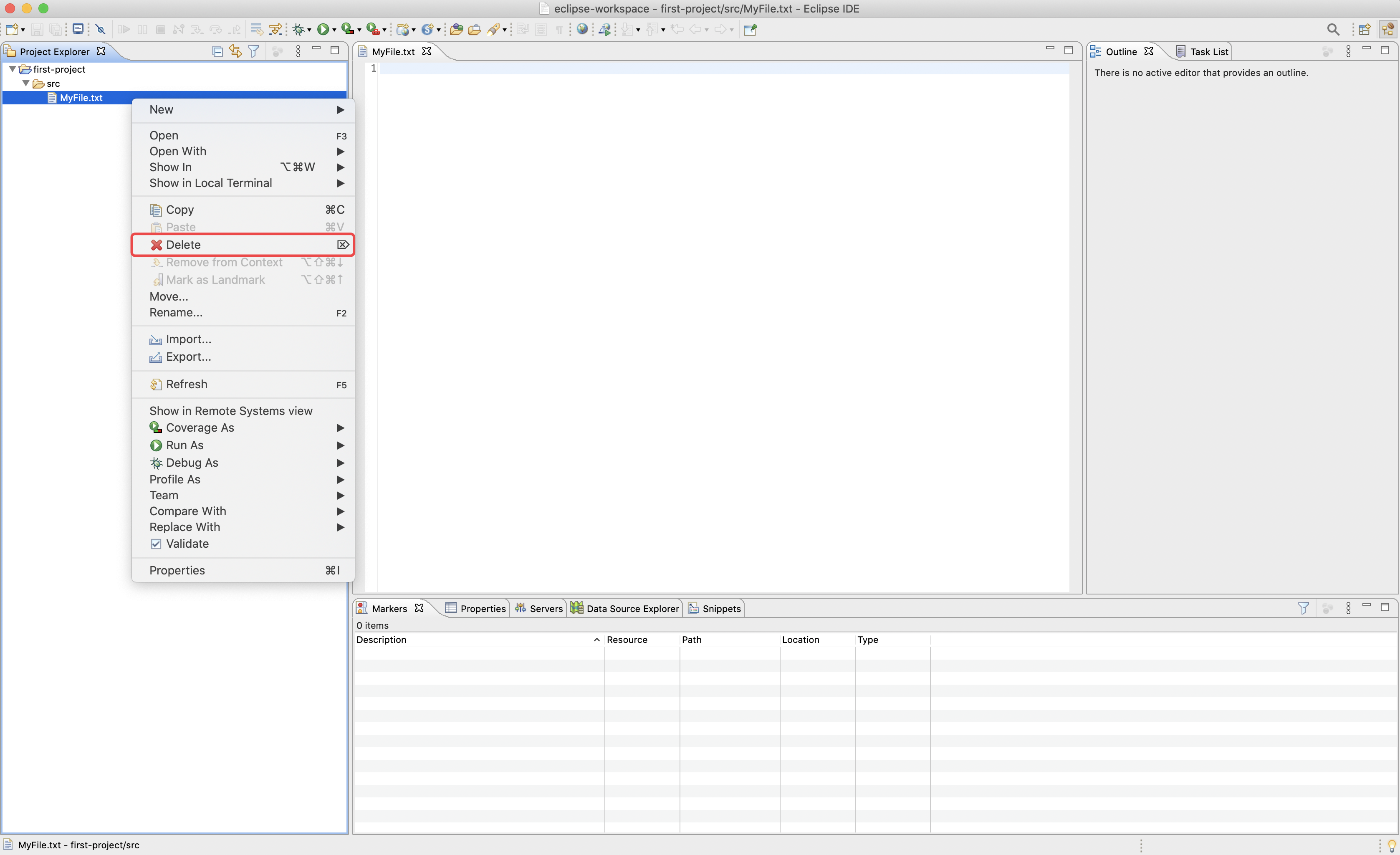Maximize the editor area
Screen dimensions: 1400x855
1068,51
